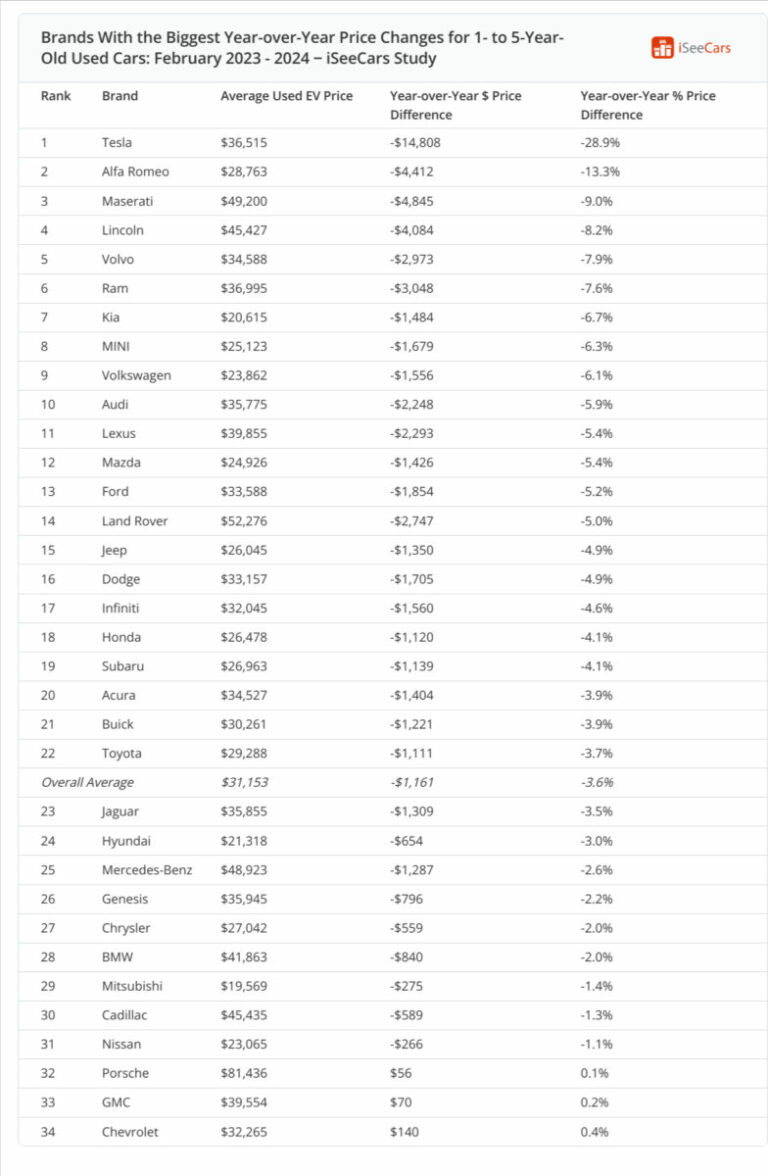The width and height of the screenshot is (768, 1176).
Task: Click the Mercedes-Benz brand cell
Action: point(147,870)
